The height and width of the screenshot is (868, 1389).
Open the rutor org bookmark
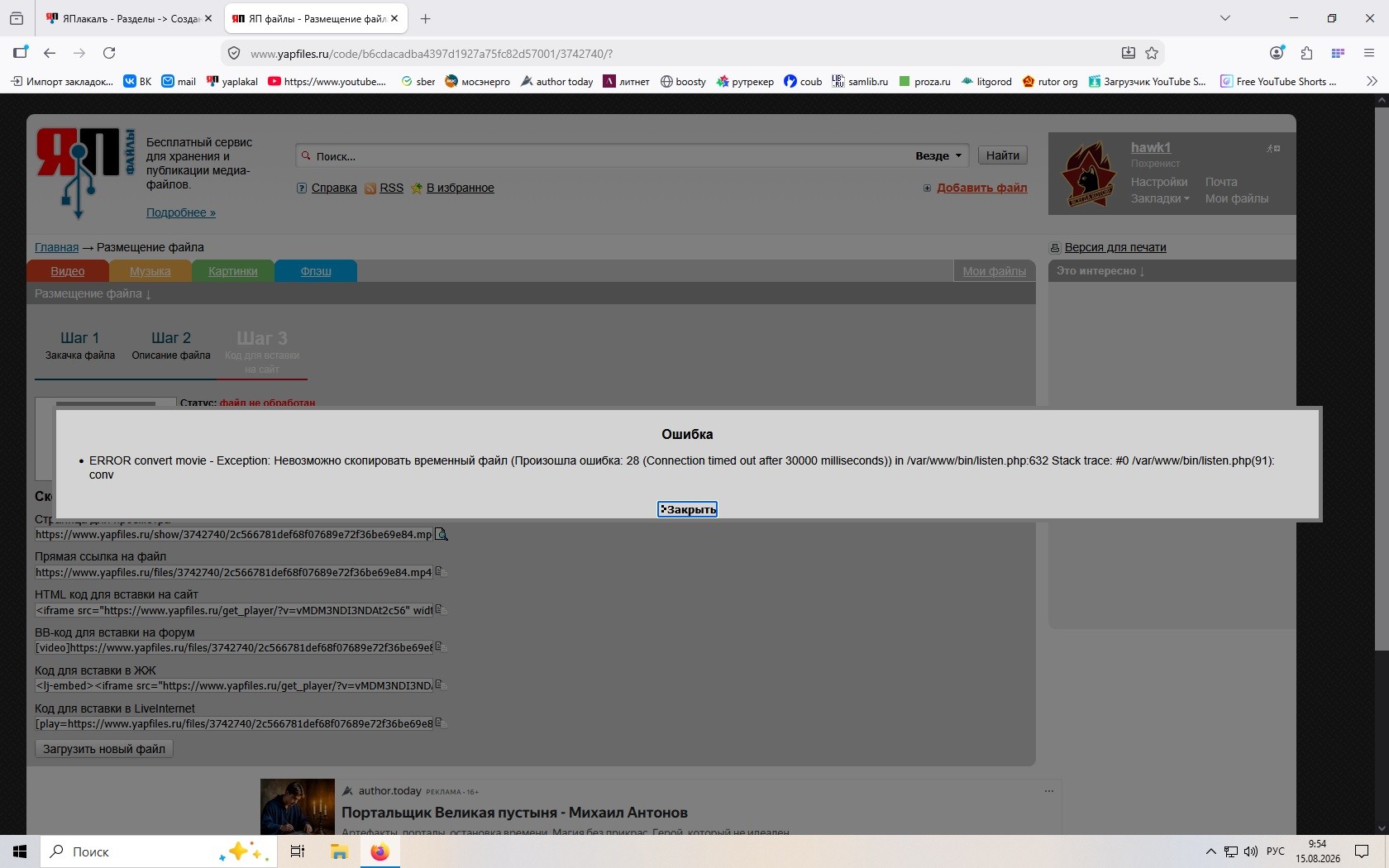1050,81
